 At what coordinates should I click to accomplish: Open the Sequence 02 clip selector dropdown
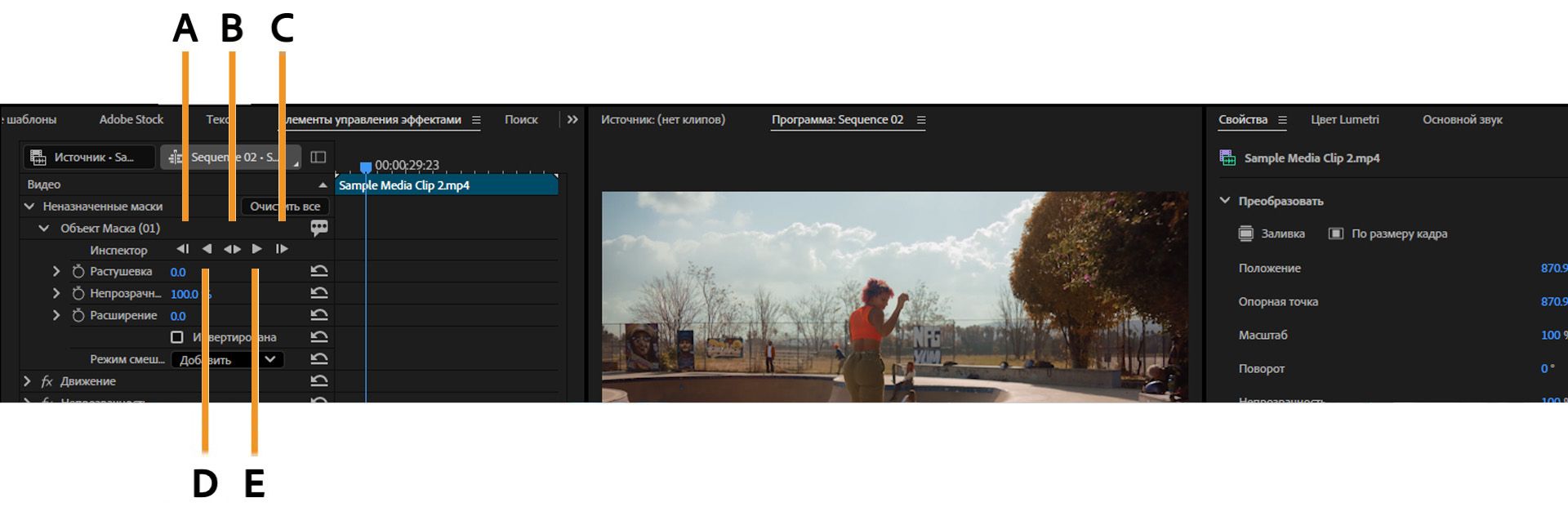click(x=231, y=157)
